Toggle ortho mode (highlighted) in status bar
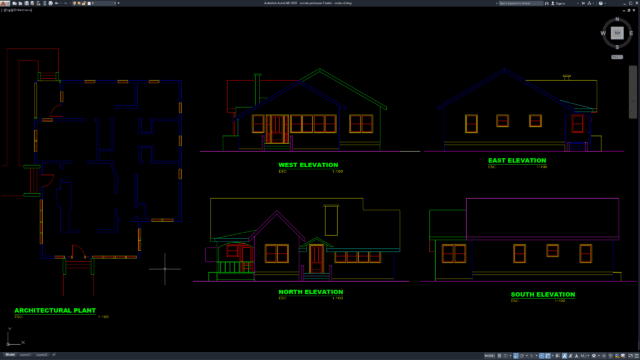Screen dimensions: 640x360 coord(516,356)
